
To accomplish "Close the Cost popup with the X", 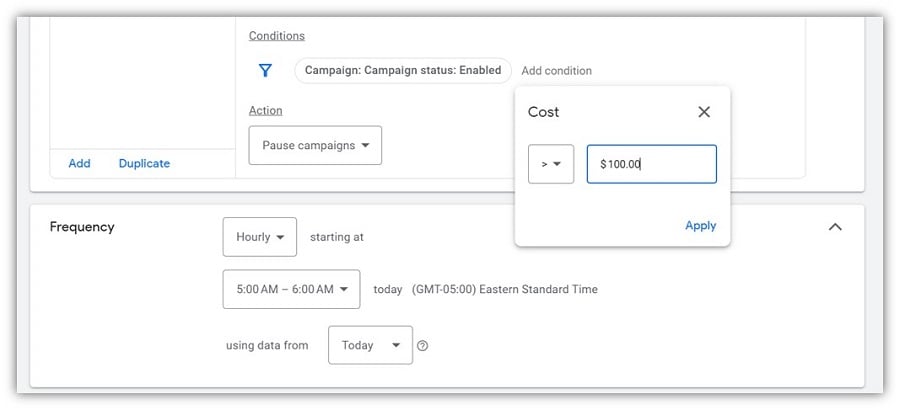I will point(704,112).
